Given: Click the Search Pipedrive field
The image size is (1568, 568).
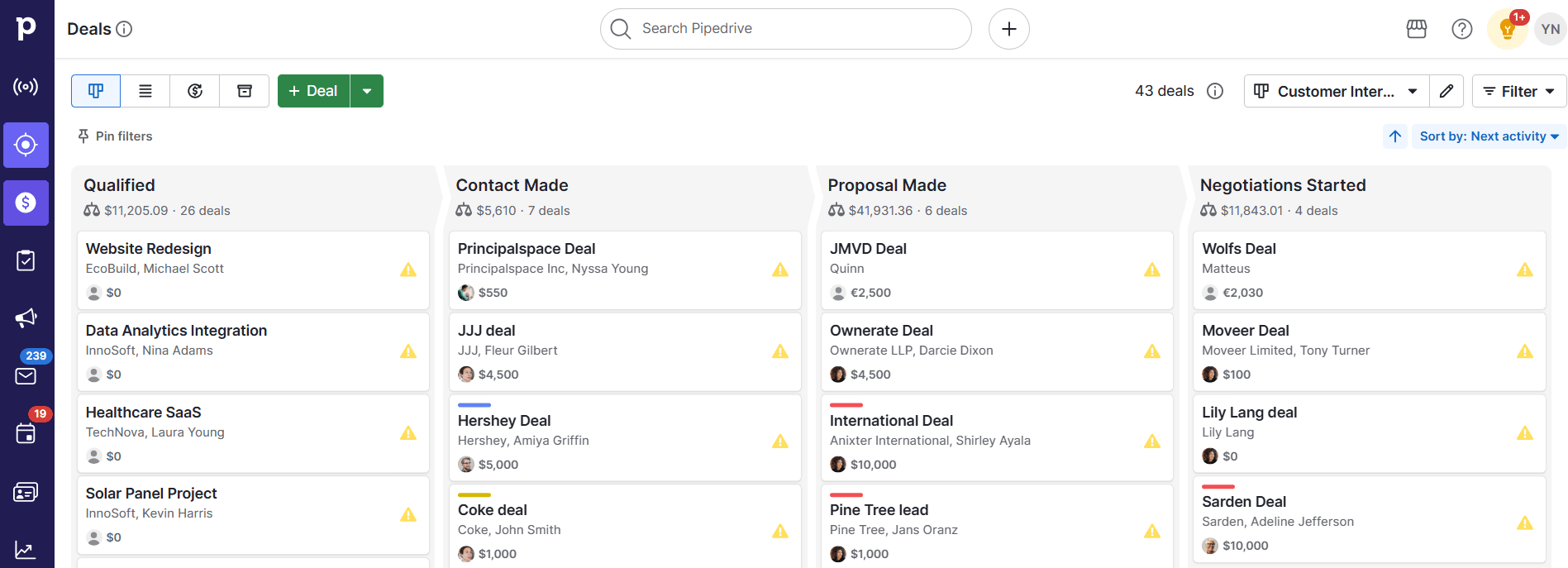Looking at the screenshot, I should click(x=784, y=28).
